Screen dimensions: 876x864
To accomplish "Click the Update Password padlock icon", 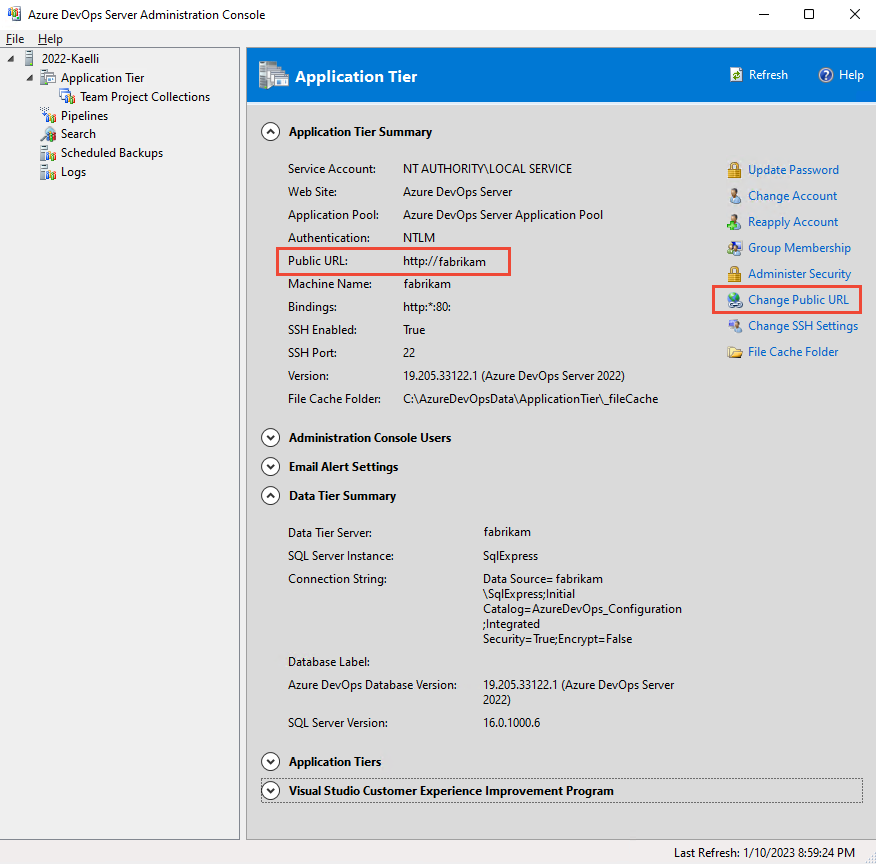I will pos(734,169).
